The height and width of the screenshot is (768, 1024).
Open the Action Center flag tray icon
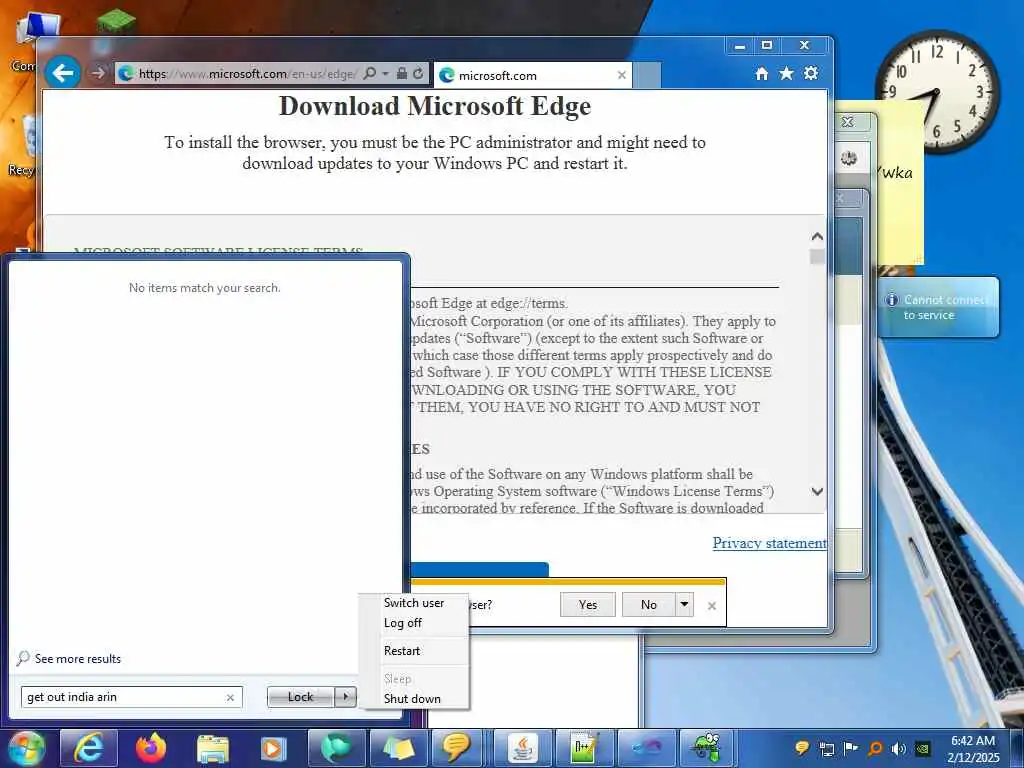pos(851,749)
